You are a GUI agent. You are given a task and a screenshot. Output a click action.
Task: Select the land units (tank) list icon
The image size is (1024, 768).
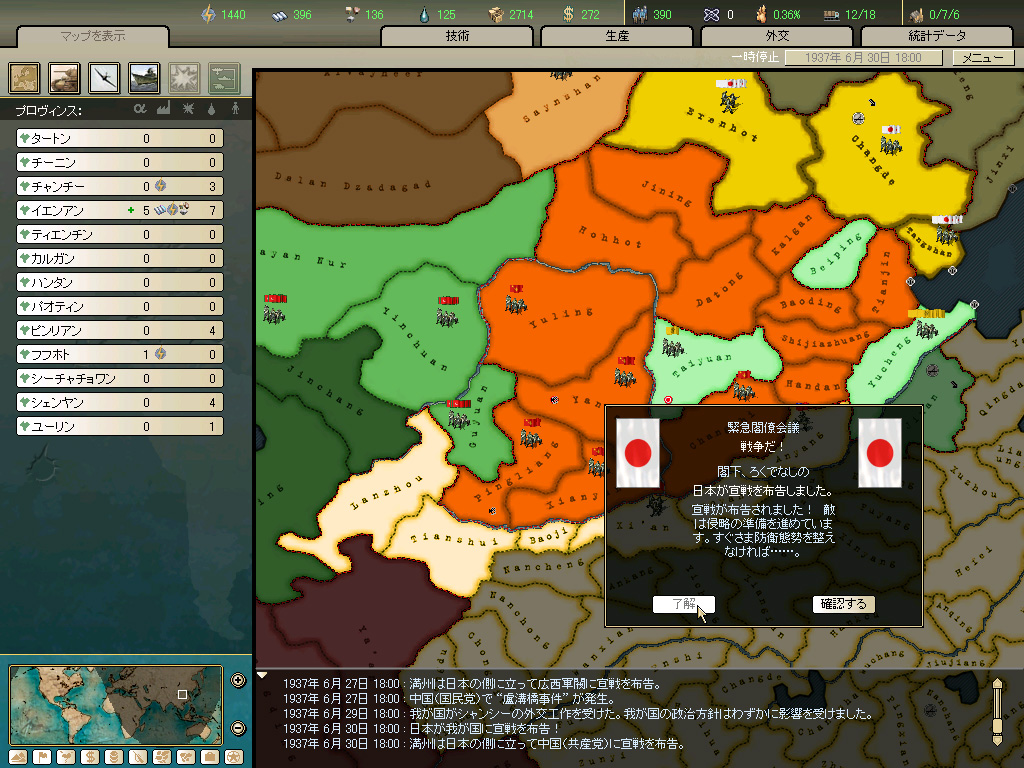[x=64, y=78]
